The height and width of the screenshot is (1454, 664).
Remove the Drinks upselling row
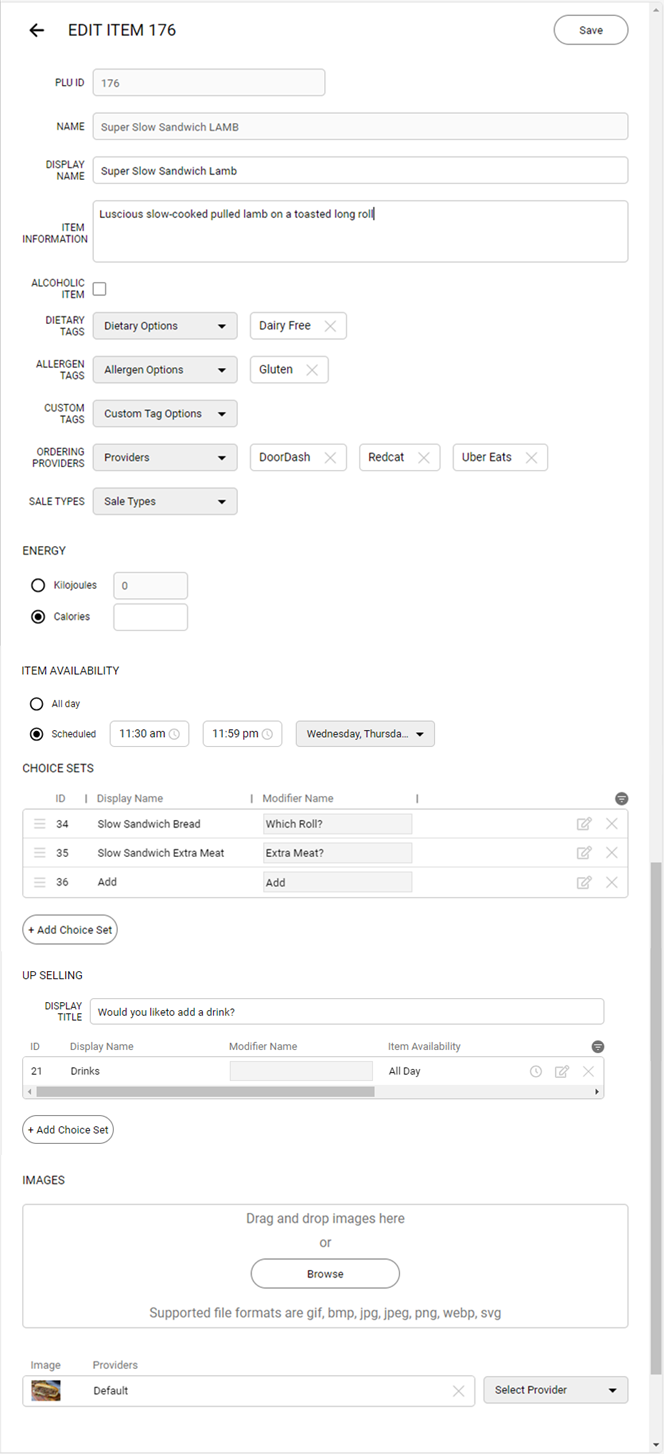coord(587,1070)
